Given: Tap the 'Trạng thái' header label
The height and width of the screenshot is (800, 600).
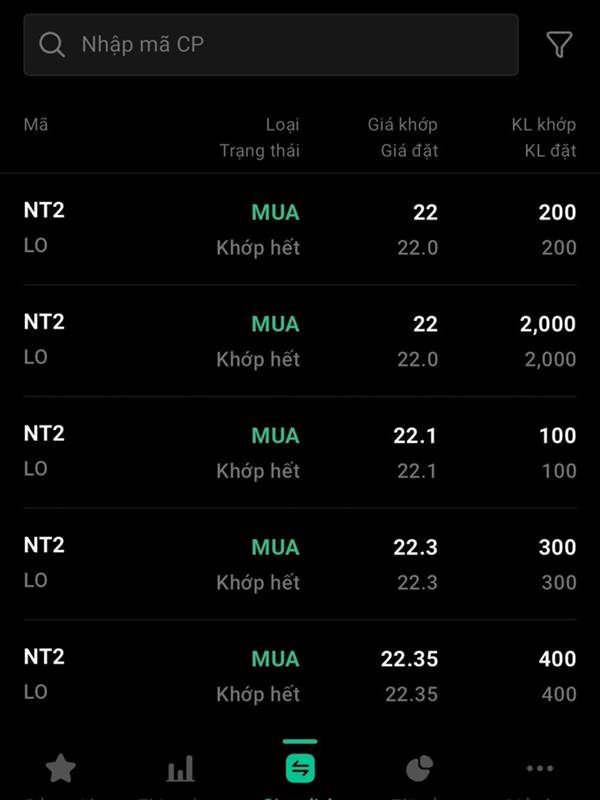Looking at the screenshot, I should coord(260,151).
